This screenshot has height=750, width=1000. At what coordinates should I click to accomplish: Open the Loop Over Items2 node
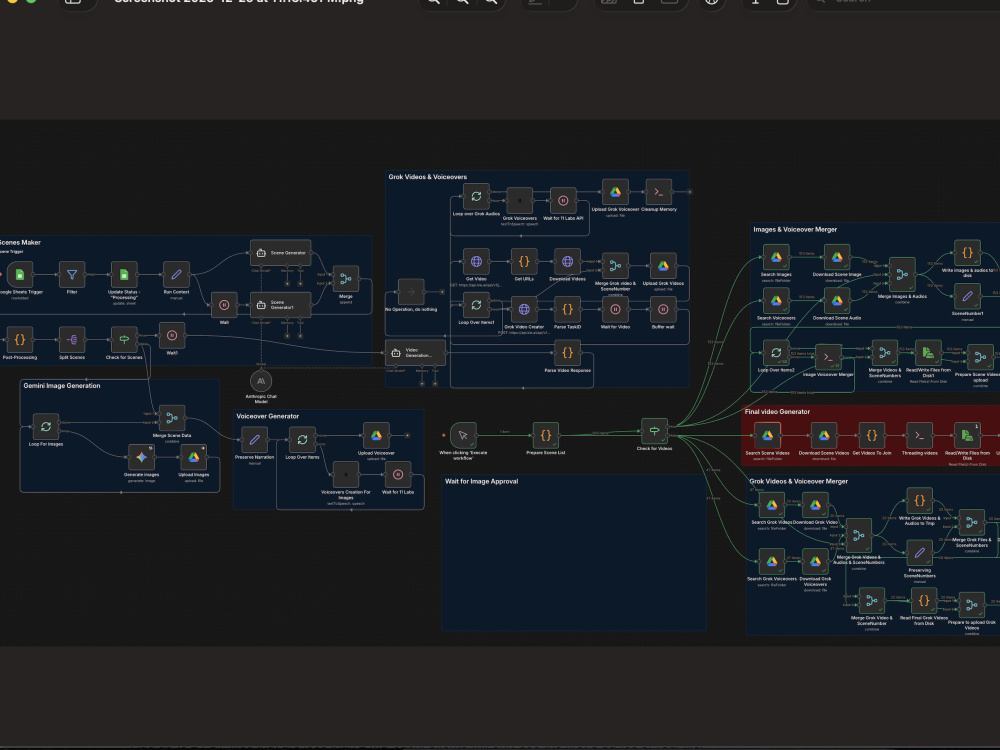tap(776, 353)
